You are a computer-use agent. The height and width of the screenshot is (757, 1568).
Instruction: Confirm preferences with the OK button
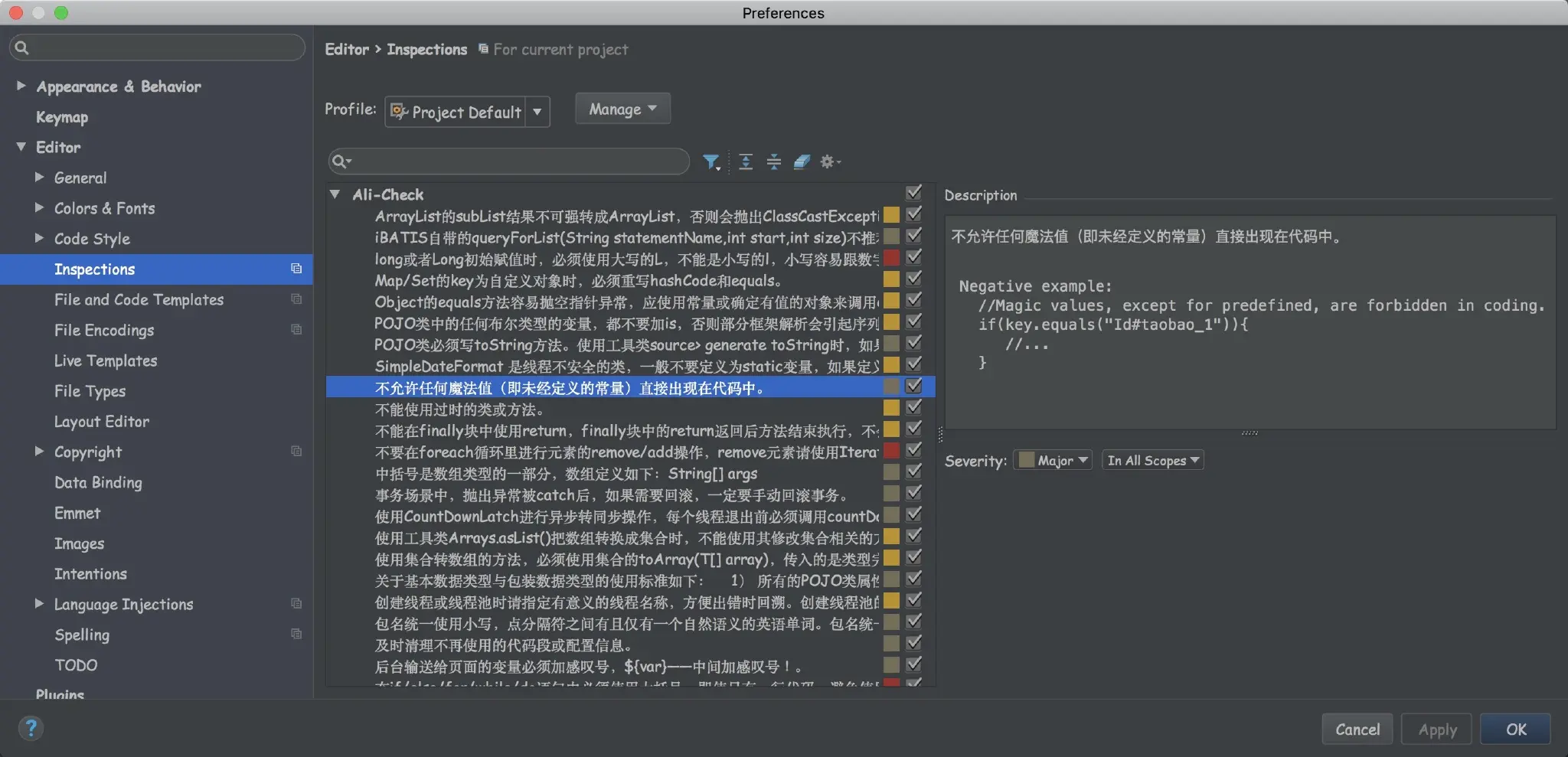tap(1515, 729)
